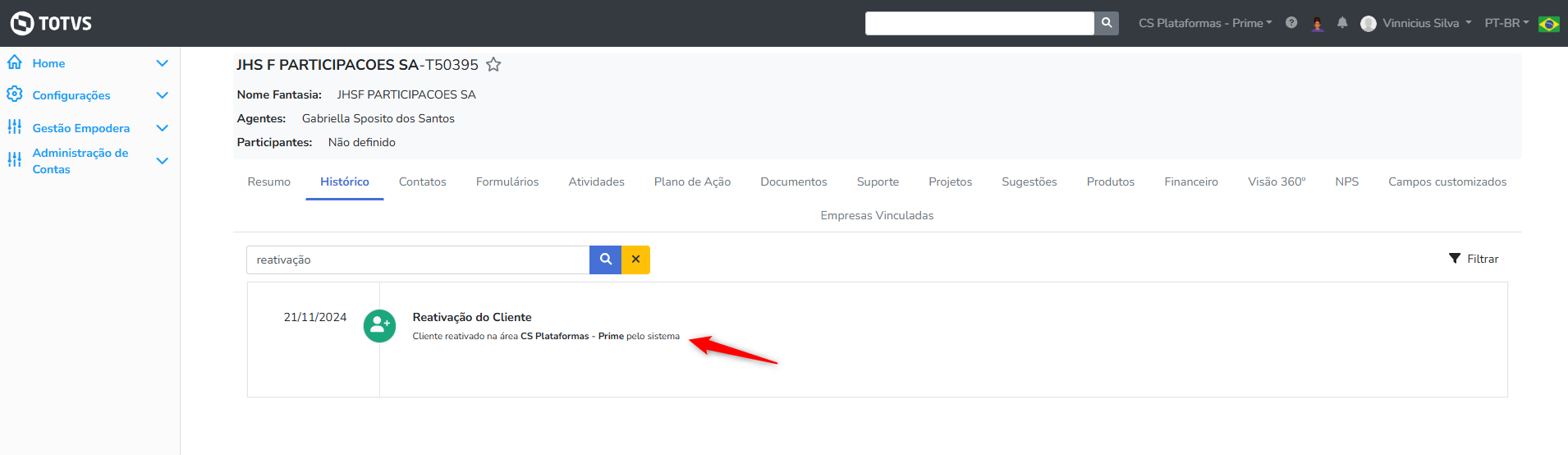Mark the account as favorite with star
Viewport: 1568px width, 455px height.
493,64
